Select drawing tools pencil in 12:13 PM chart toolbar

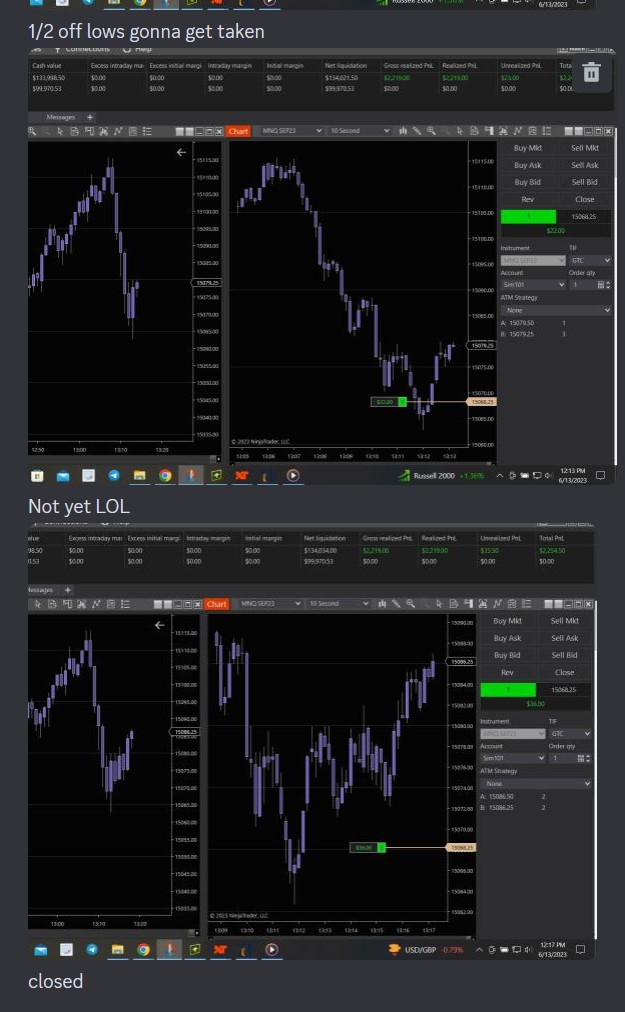pyautogui.click(x=417, y=131)
